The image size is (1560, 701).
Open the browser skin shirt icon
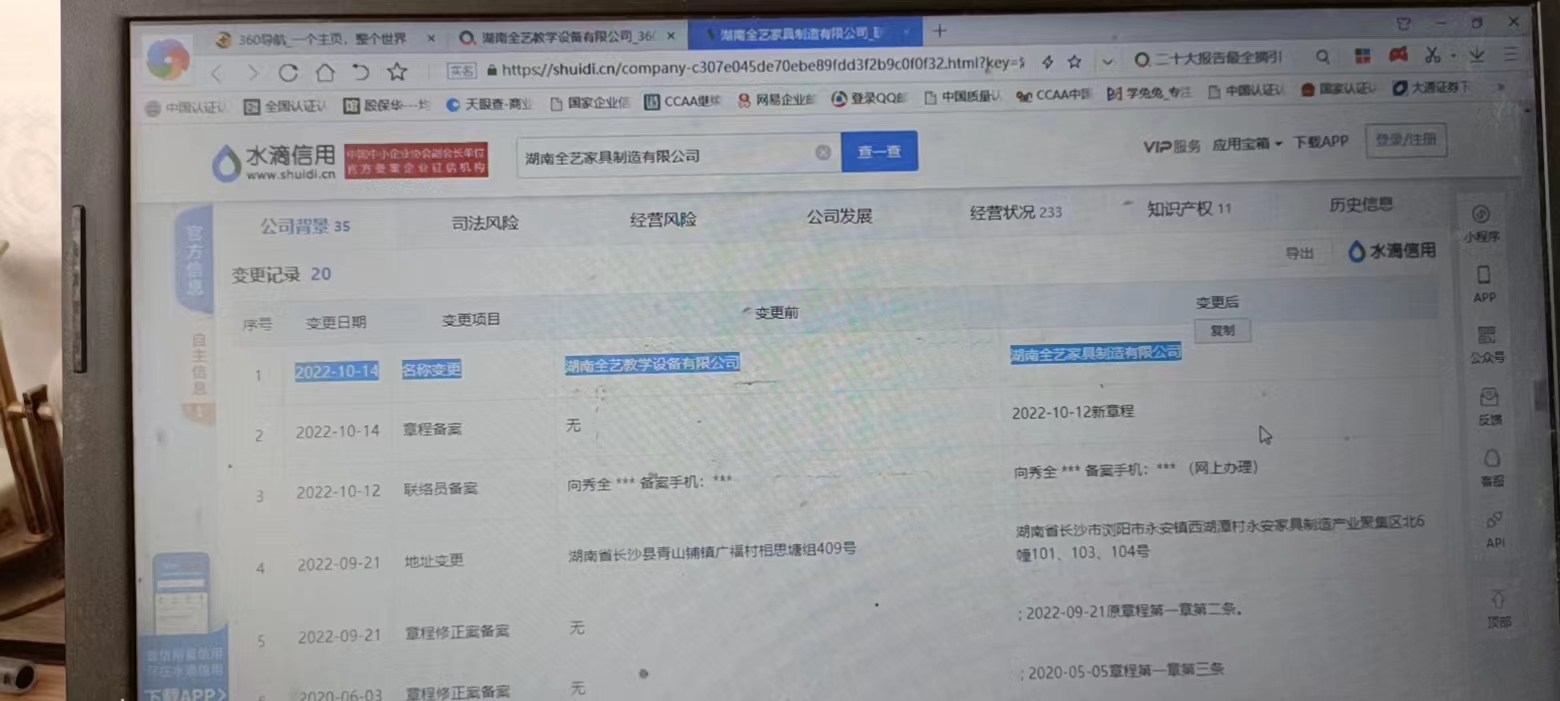coord(1404,23)
